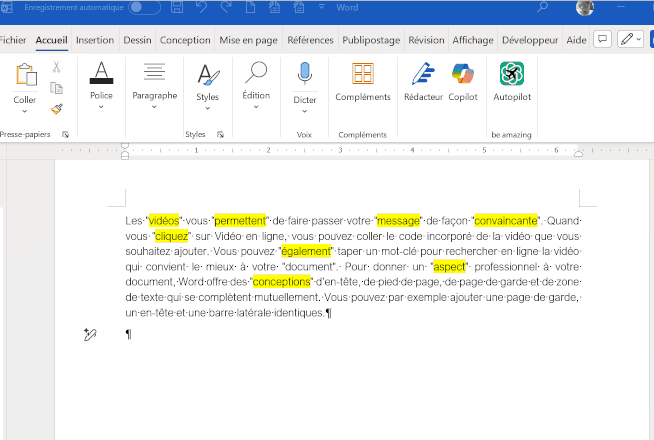The width and height of the screenshot is (654, 440).
Task: Expand the Coller paste options arrow
Action: tap(25, 113)
